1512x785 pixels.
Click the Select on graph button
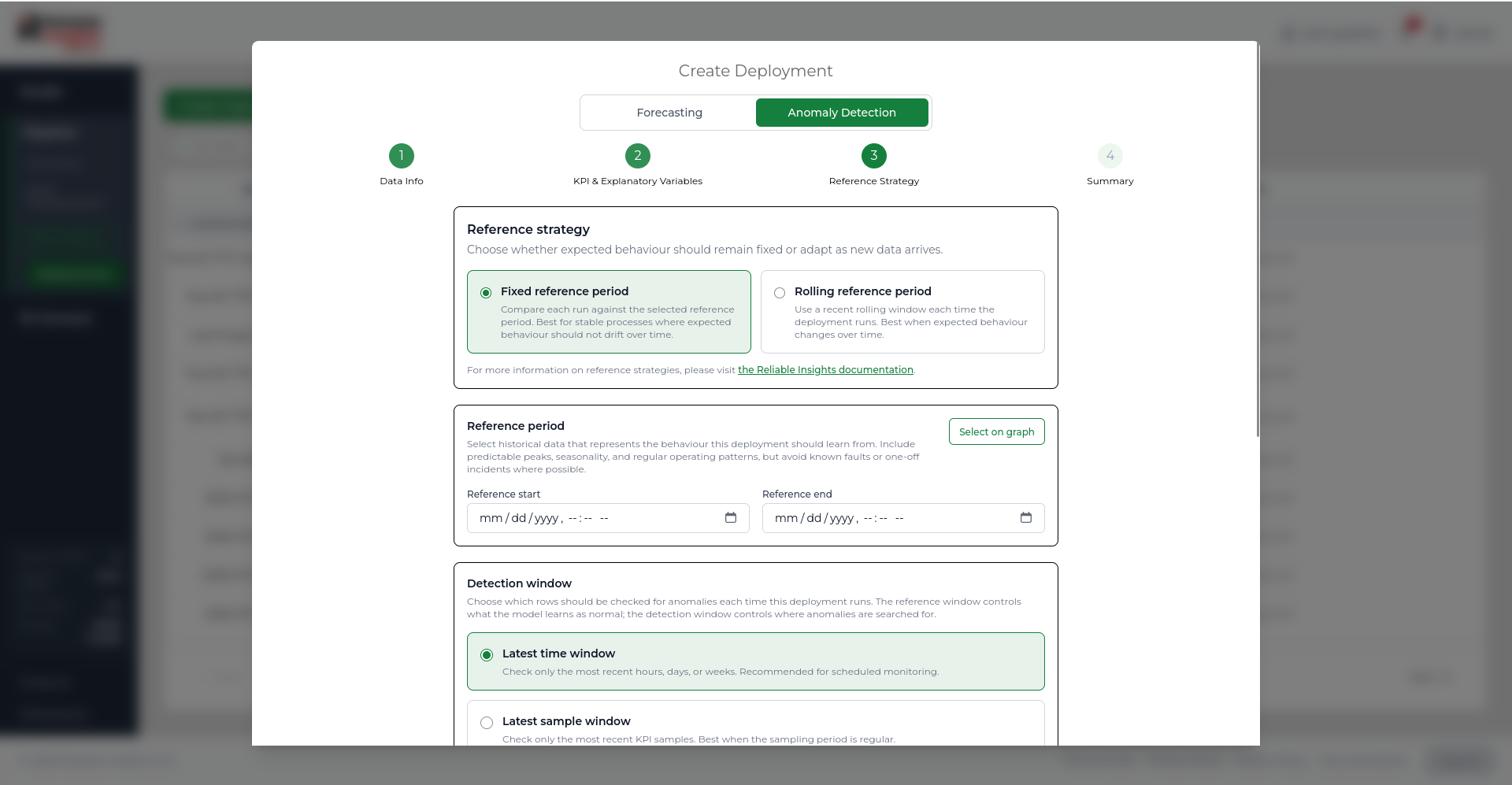point(997,431)
